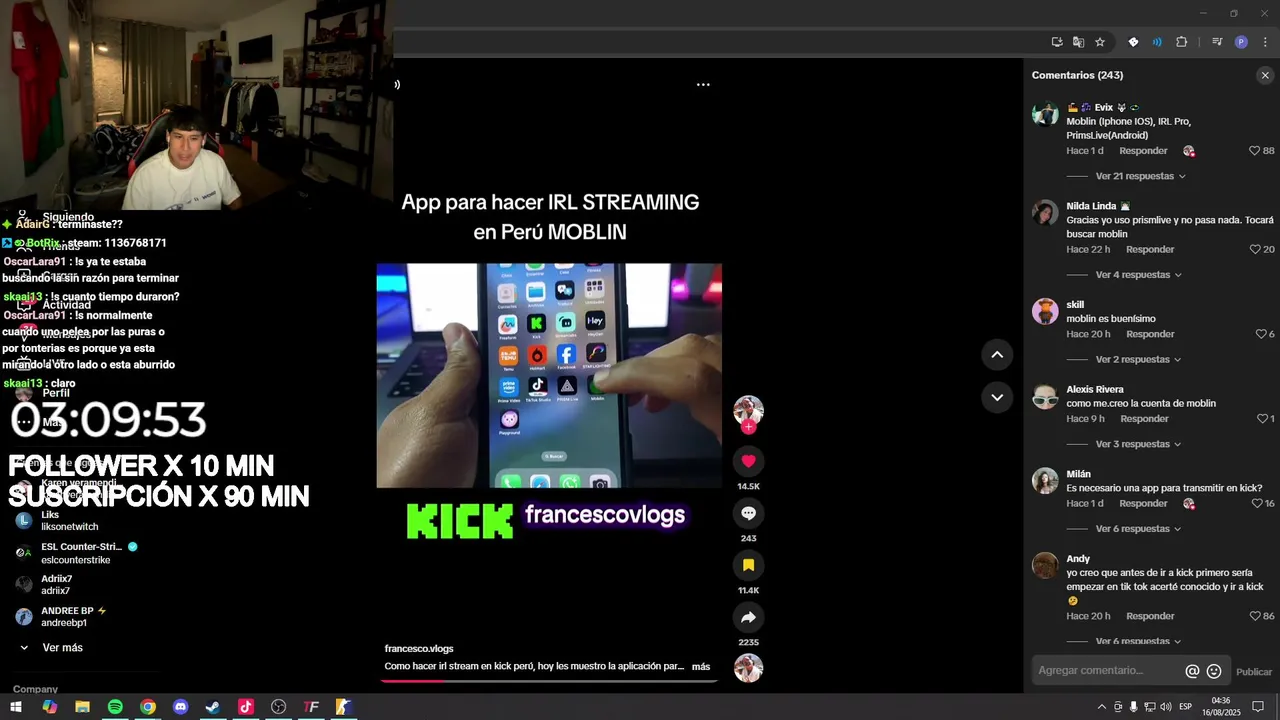
Task: Open comments via the speech bubble icon
Action: [x=748, y=513]
